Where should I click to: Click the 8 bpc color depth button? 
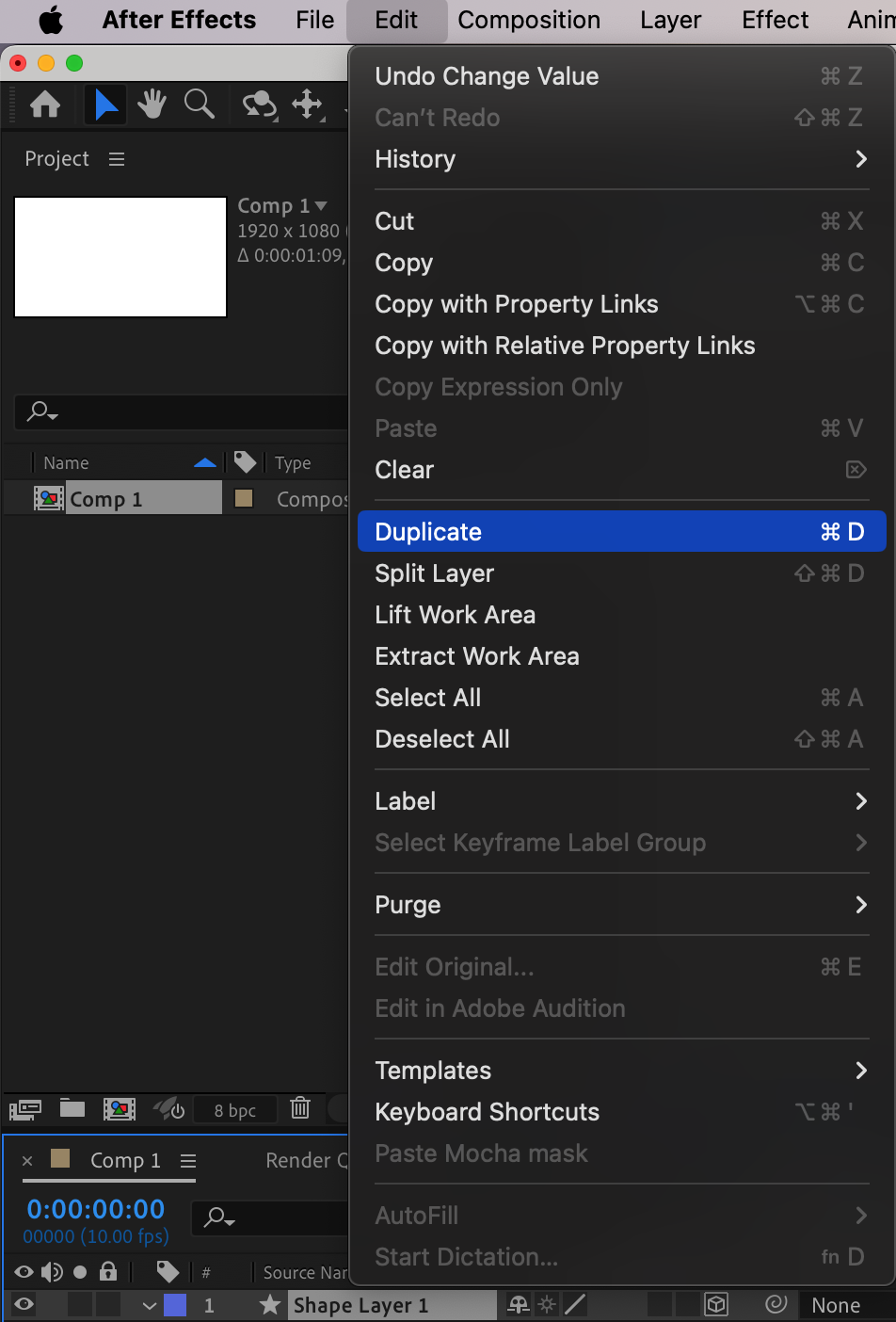coord(235,1110)
